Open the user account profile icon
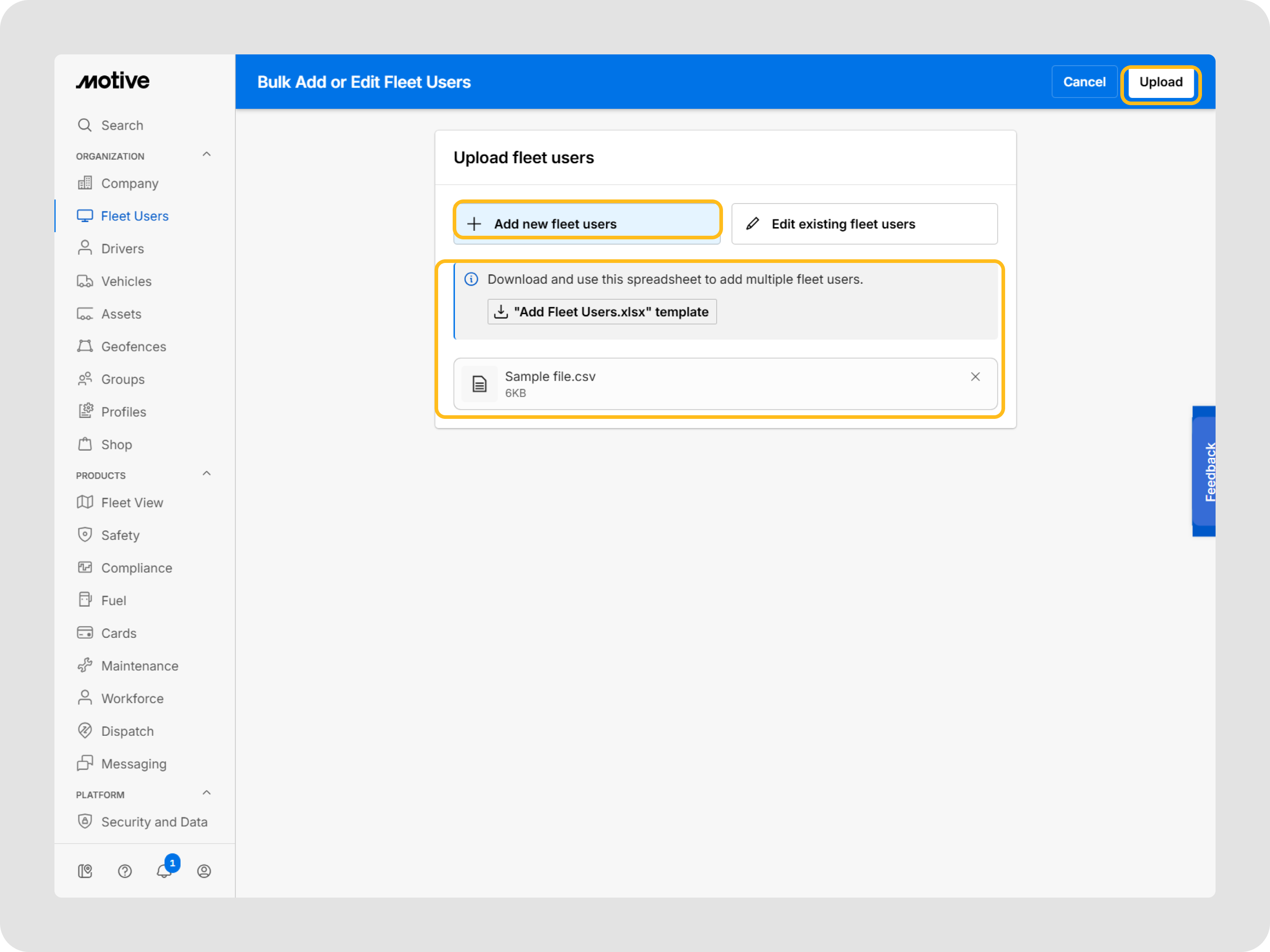 [x=204, y=871]
